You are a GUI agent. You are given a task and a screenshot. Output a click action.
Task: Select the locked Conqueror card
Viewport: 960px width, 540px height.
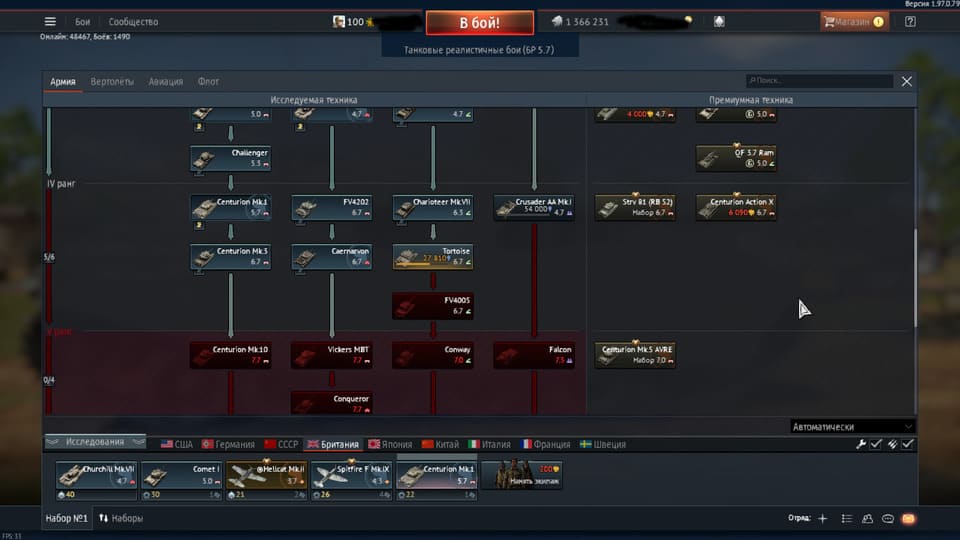click(x=332, y=403)
